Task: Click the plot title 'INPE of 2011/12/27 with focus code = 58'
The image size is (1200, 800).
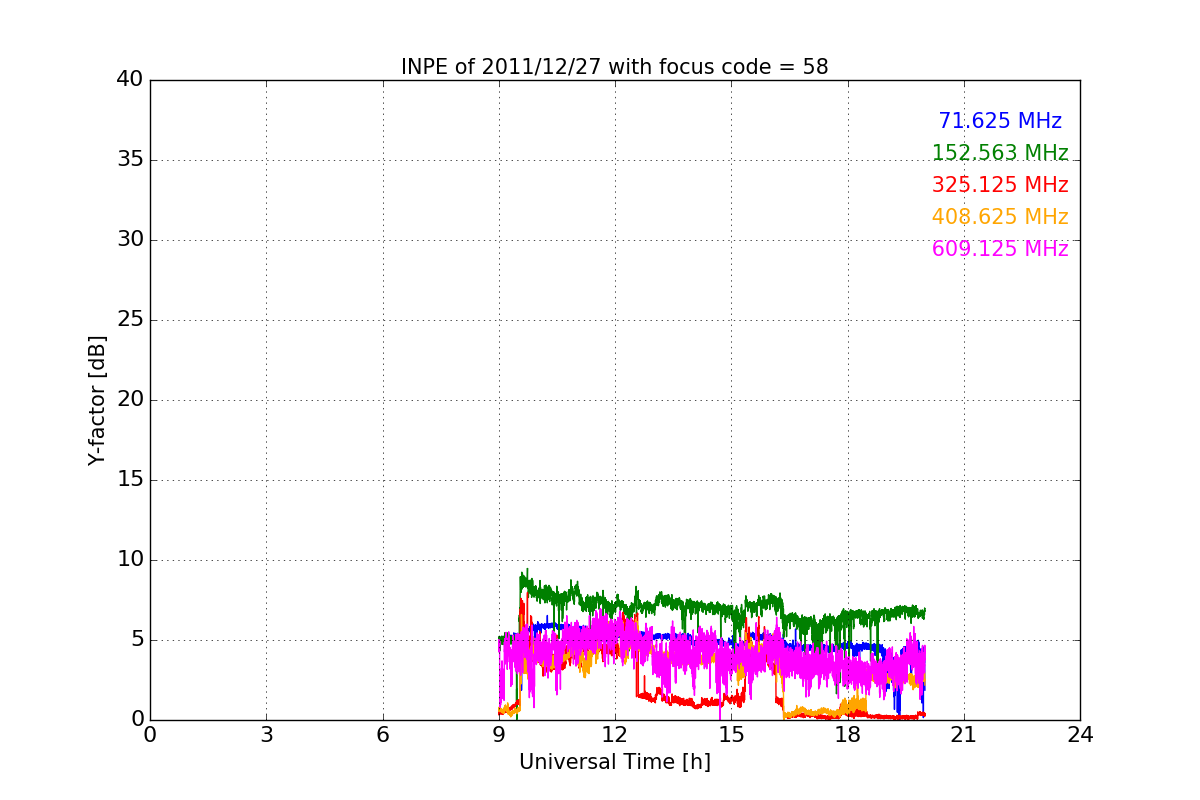Action: (614, 67)
